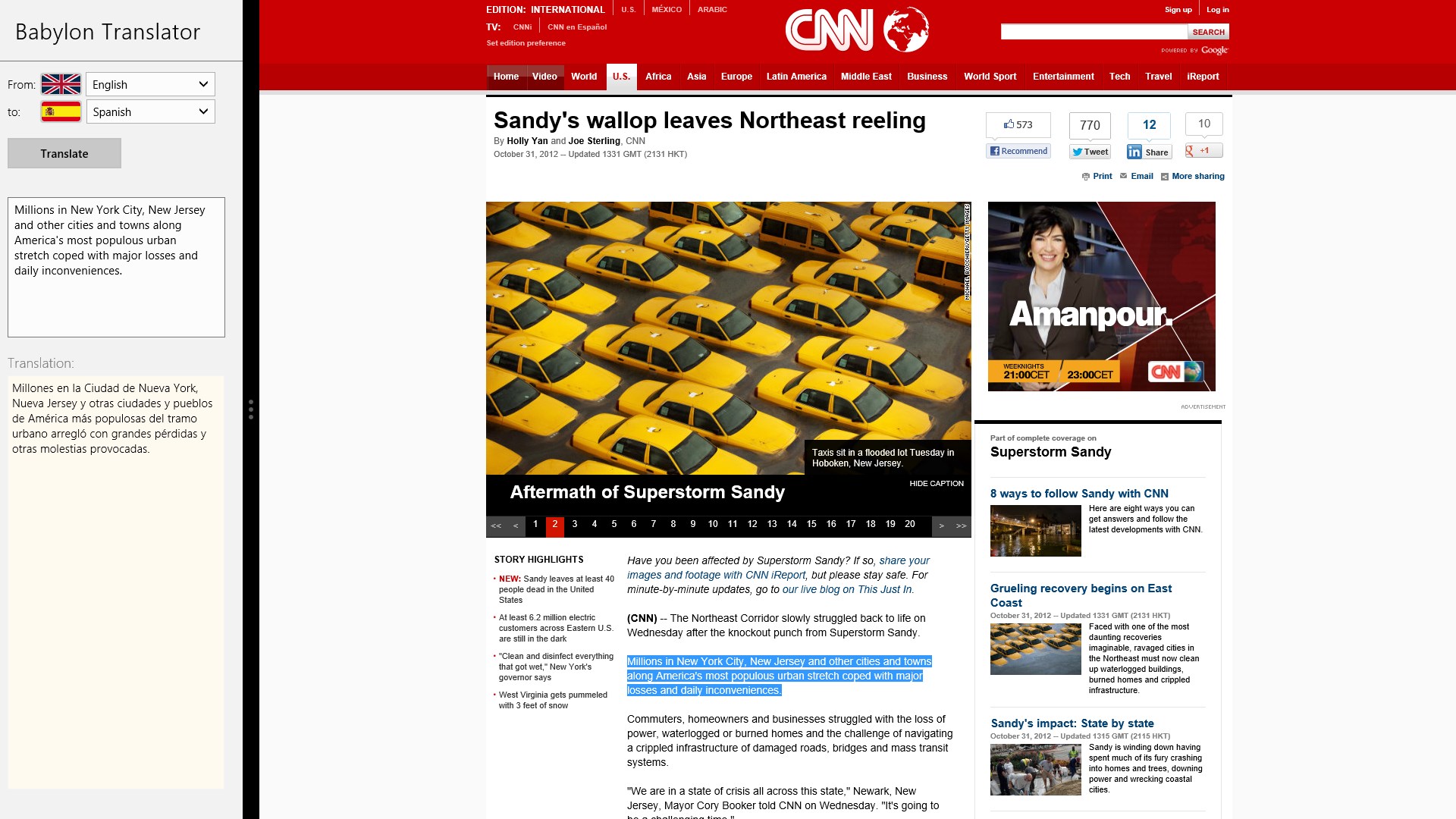The width and height of the screenshot is (1456, 819).
Task: Click the Twitter Tweet button
Action: [x=1090, y=152]
